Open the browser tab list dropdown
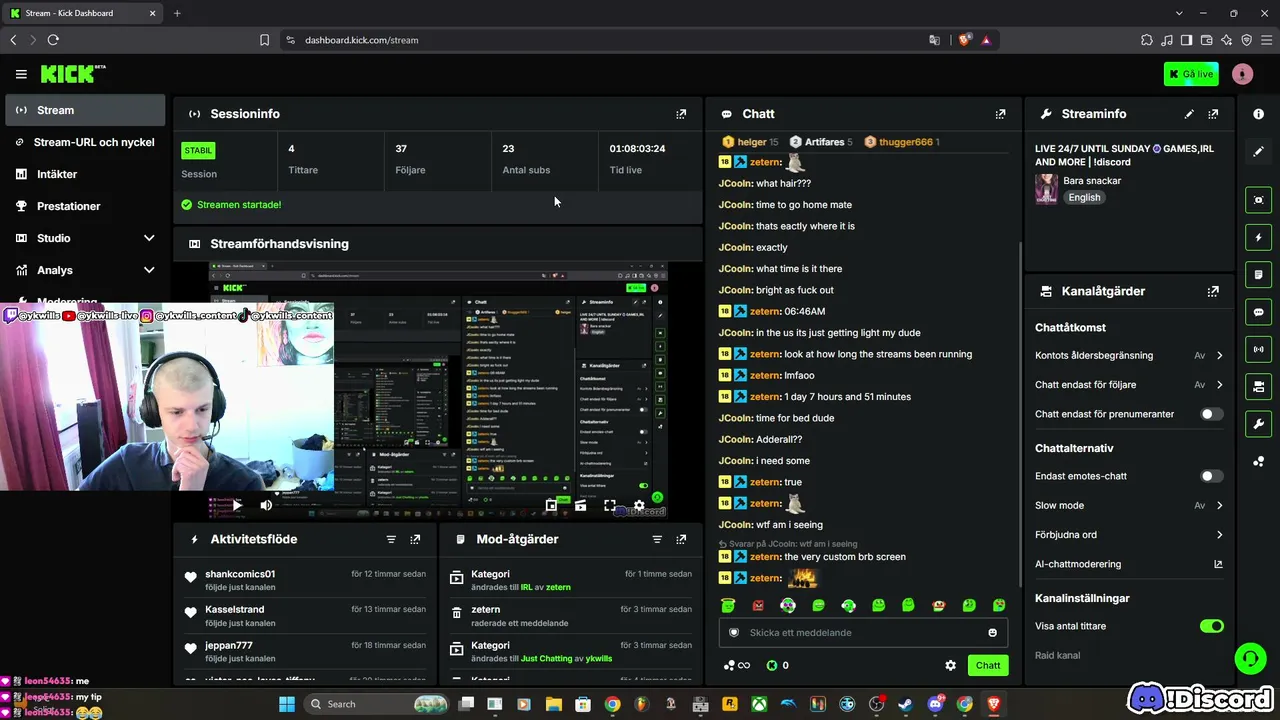The height and width of the screenshot is (720, 1280). point(1179,13)
